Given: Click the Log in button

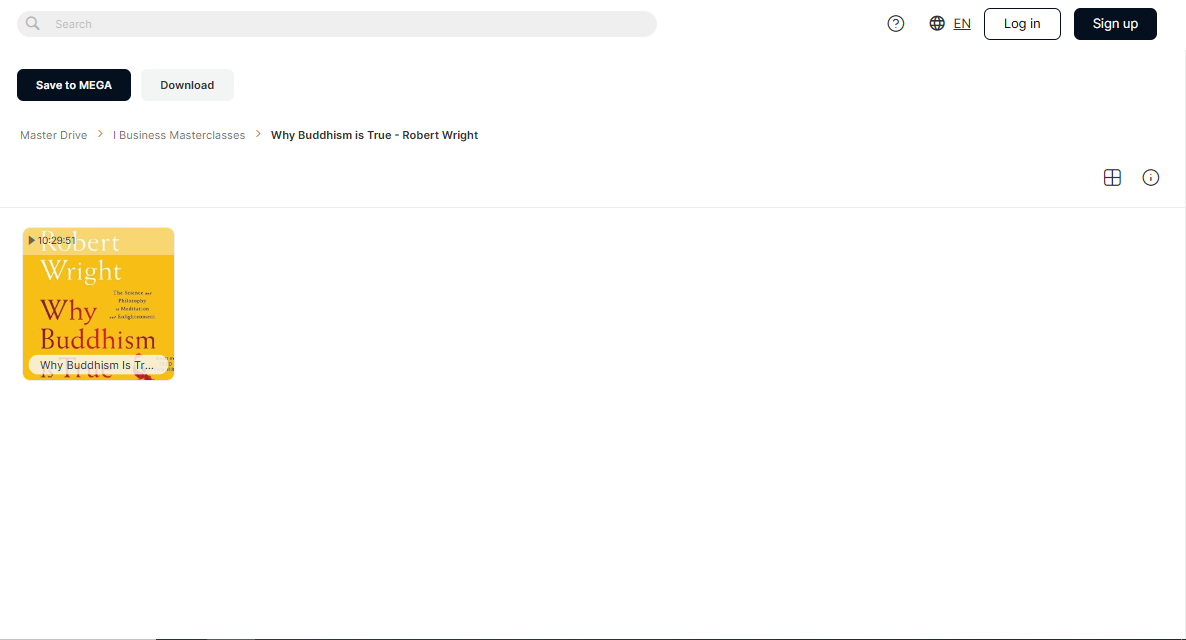Looking at the screenshot, I should (1022, 24).
